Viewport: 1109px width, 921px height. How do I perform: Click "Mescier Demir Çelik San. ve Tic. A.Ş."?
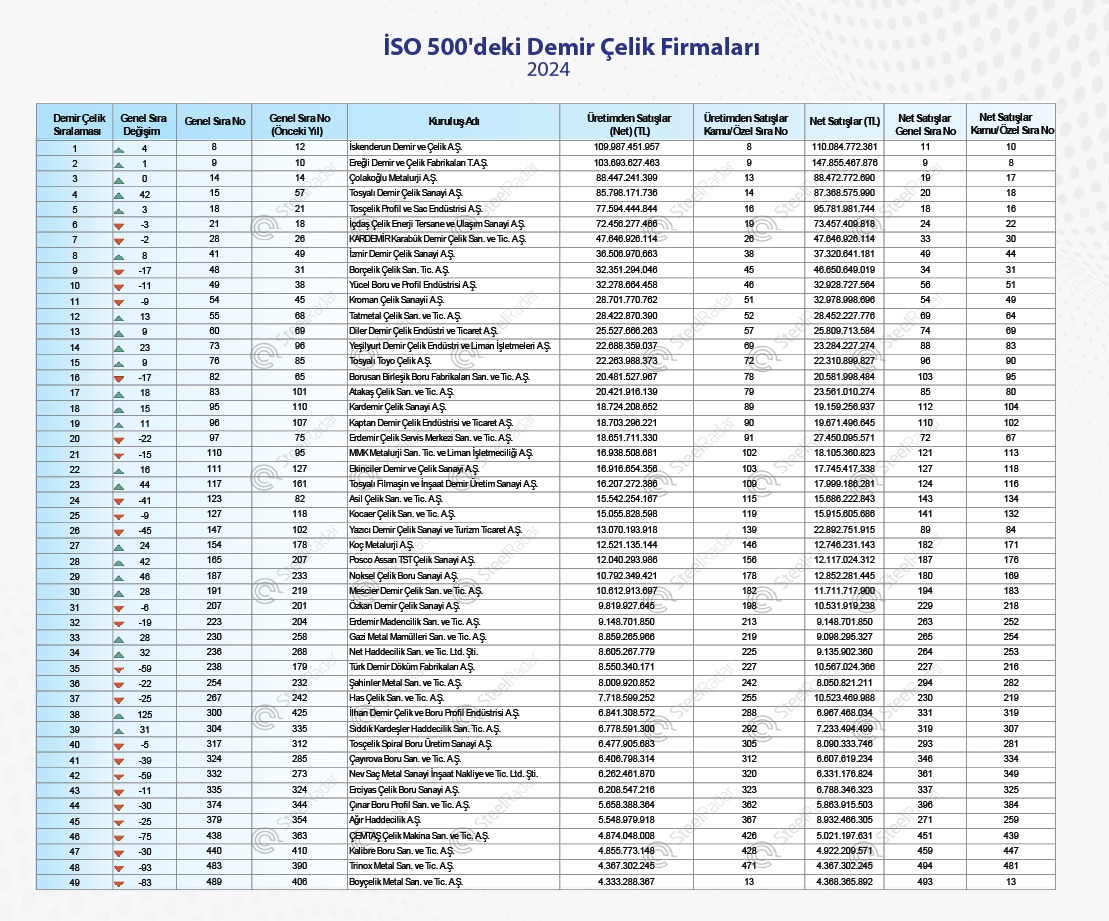click(415, 591)
